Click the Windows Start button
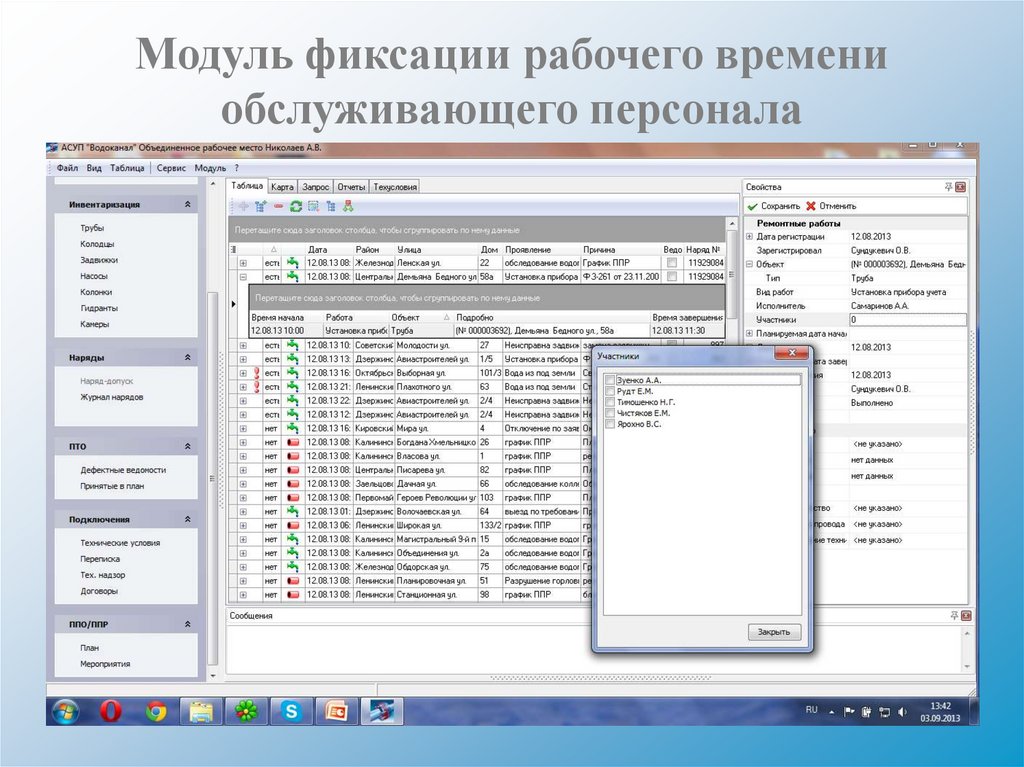 pyautogui.click(x=65, y=711)
